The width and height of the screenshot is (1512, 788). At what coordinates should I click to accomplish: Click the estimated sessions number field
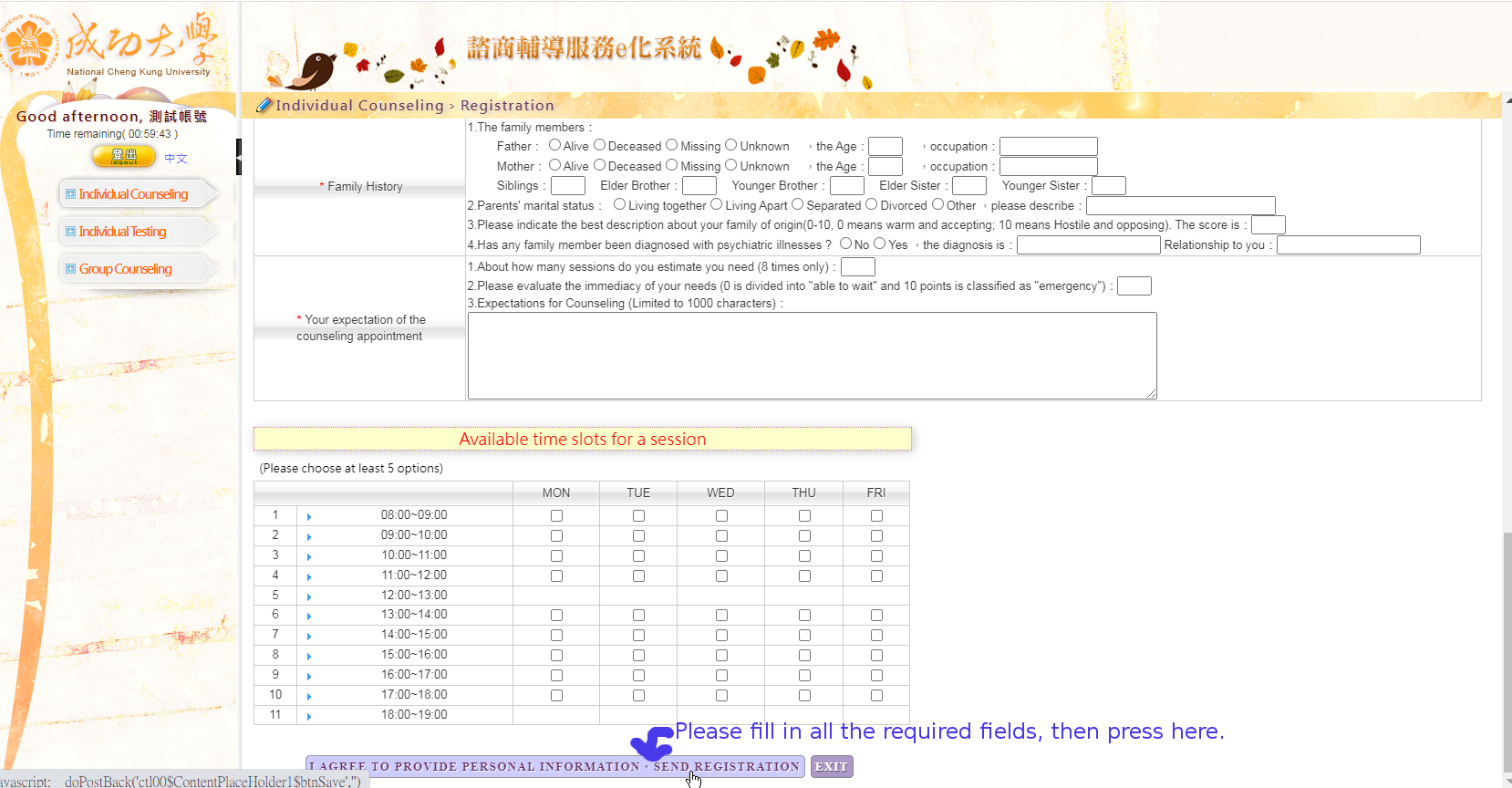point(858,267)
